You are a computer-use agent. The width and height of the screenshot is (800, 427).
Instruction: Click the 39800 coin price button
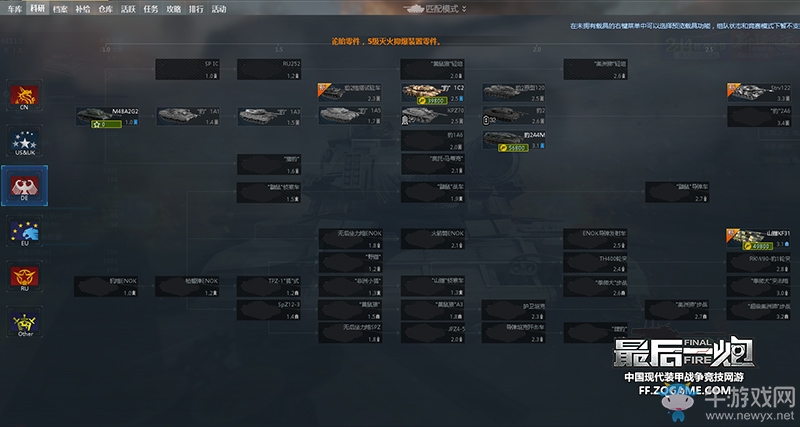click(x=432, y=101)
